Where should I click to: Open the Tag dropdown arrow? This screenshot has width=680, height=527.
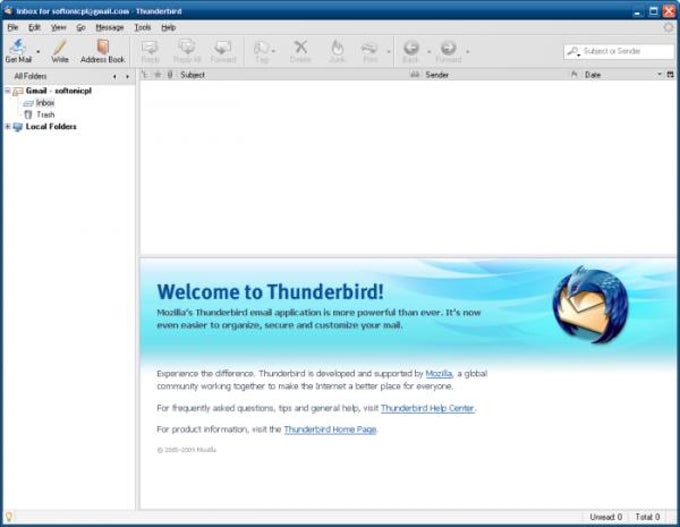(x=274, y=51)
